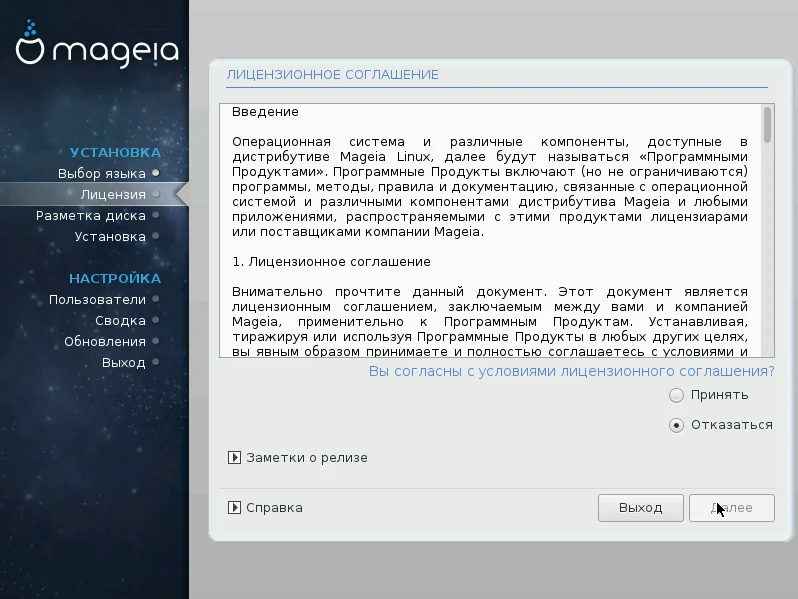Image resolution: width=798 pixels, height=599 pixels.
Task: Click the Mageia logo
Action: (x=97, y=45)
